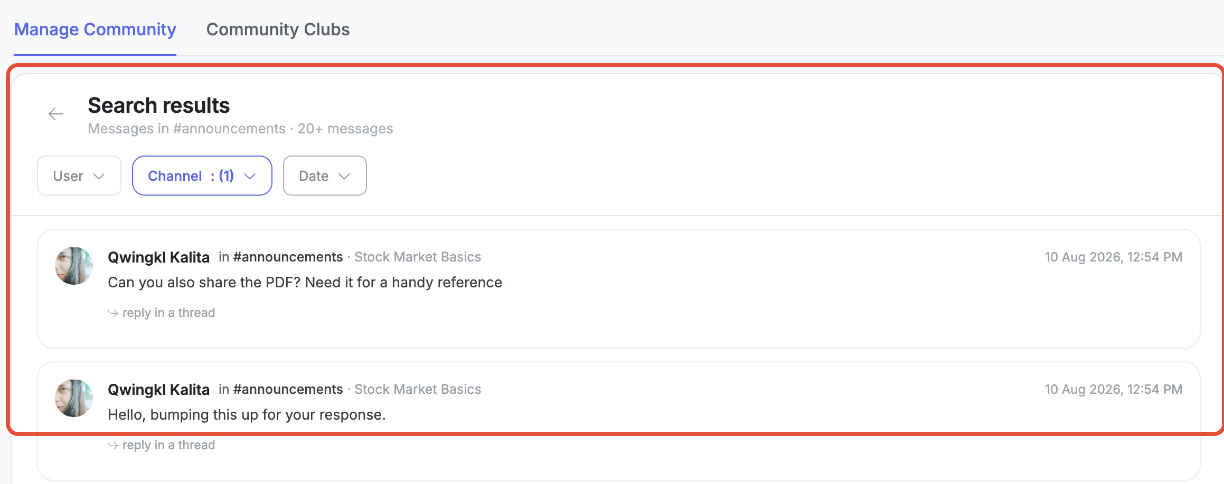1224x484 pixels.
Task: Select the 'Can you also share the PDF' message
Action: click(305, 282)
